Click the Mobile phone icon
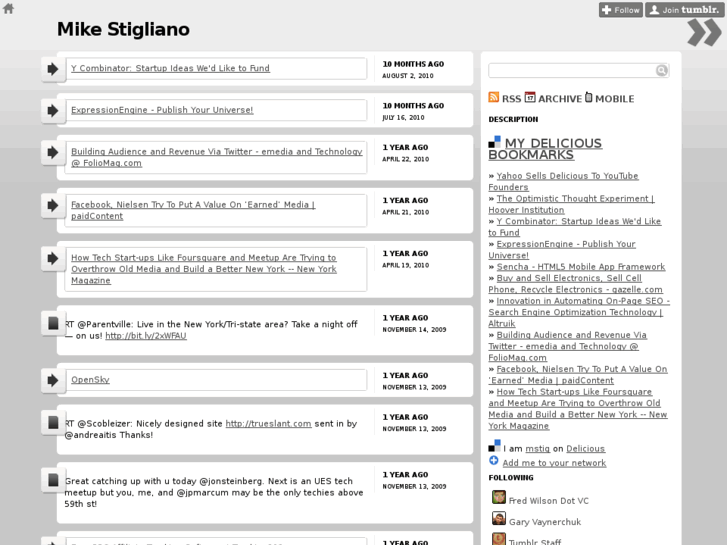Viewport: 727px width, 545px height. pyautogui.click(x=588, y=97)
